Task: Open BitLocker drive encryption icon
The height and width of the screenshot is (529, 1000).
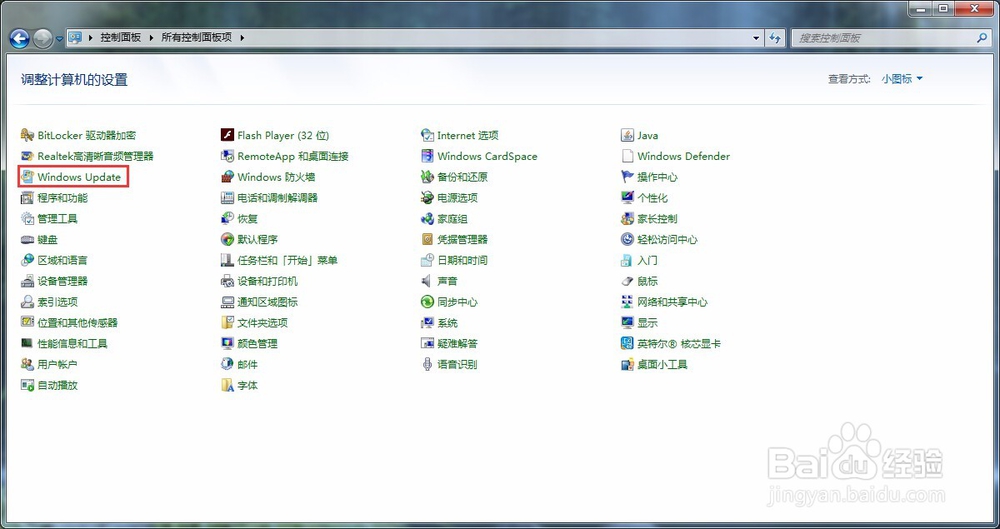Action: (27, 135)
